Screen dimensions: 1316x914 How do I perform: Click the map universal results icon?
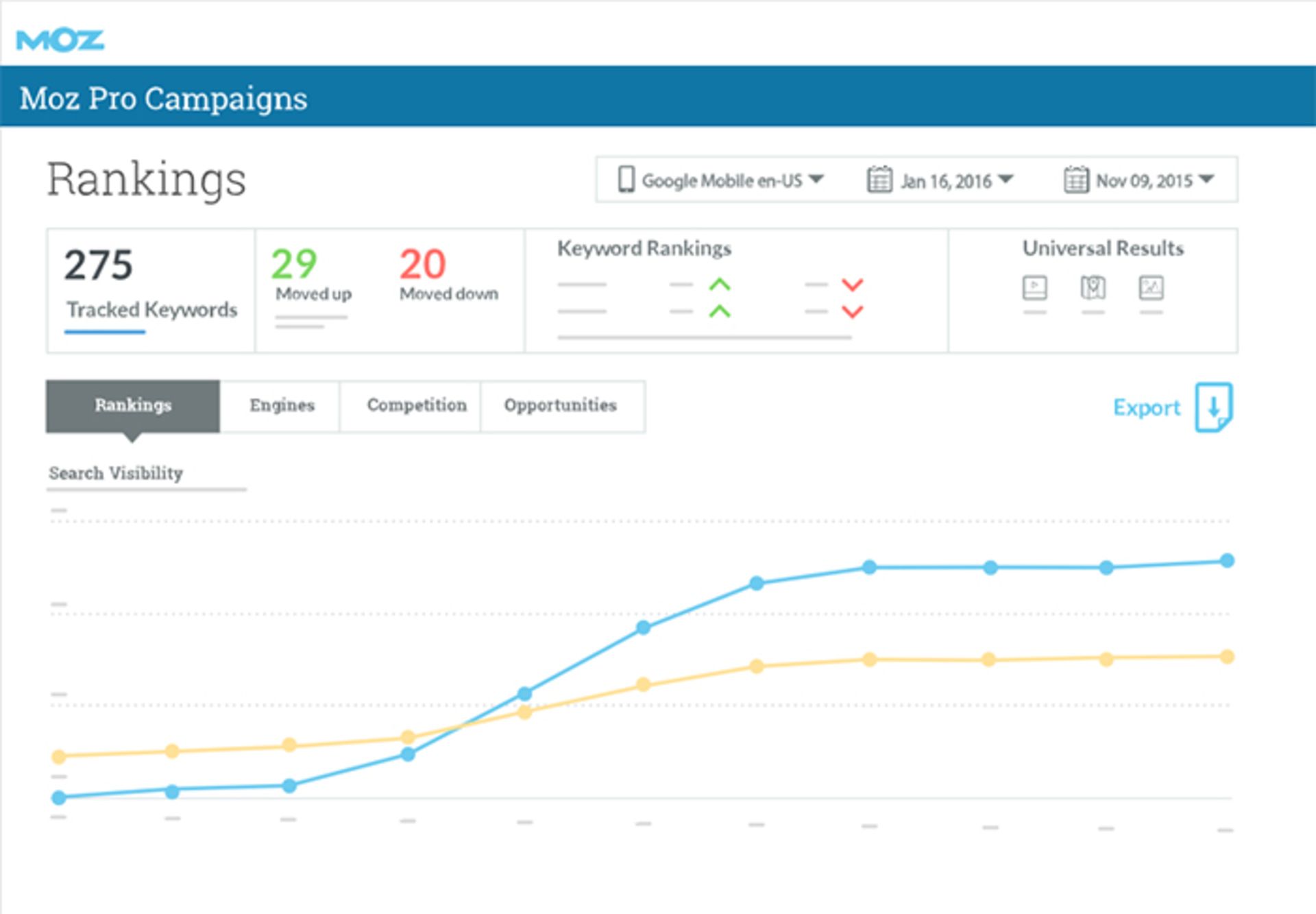tap(1093, 287)
